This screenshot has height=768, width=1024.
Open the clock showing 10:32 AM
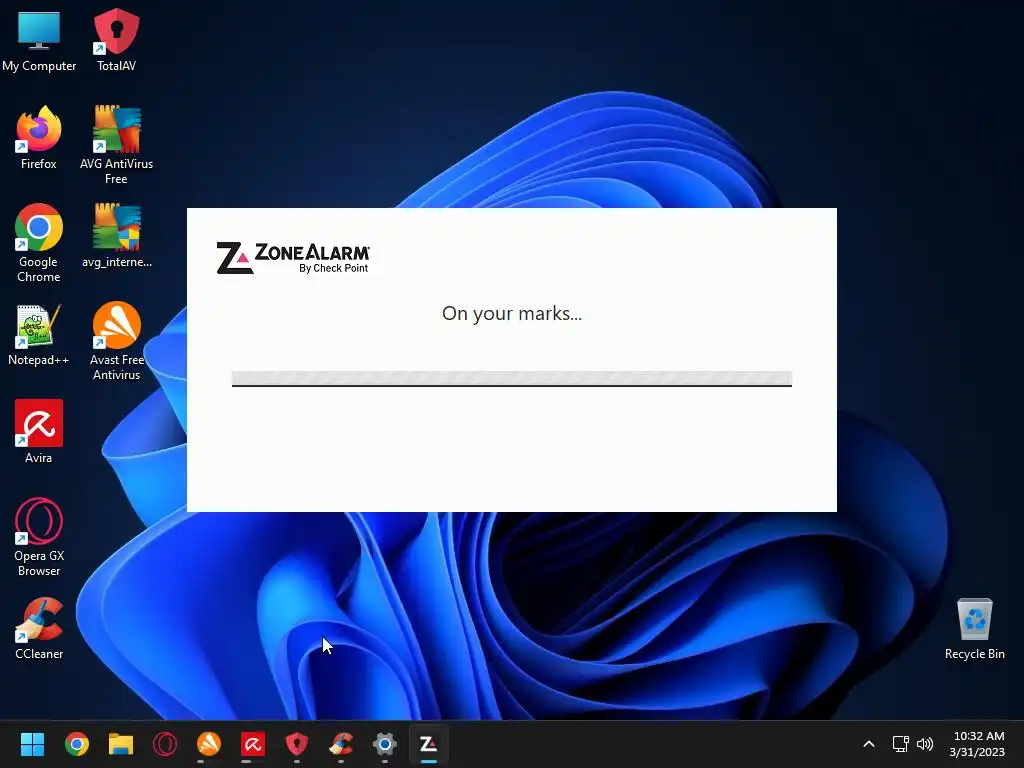pos(978,744)
